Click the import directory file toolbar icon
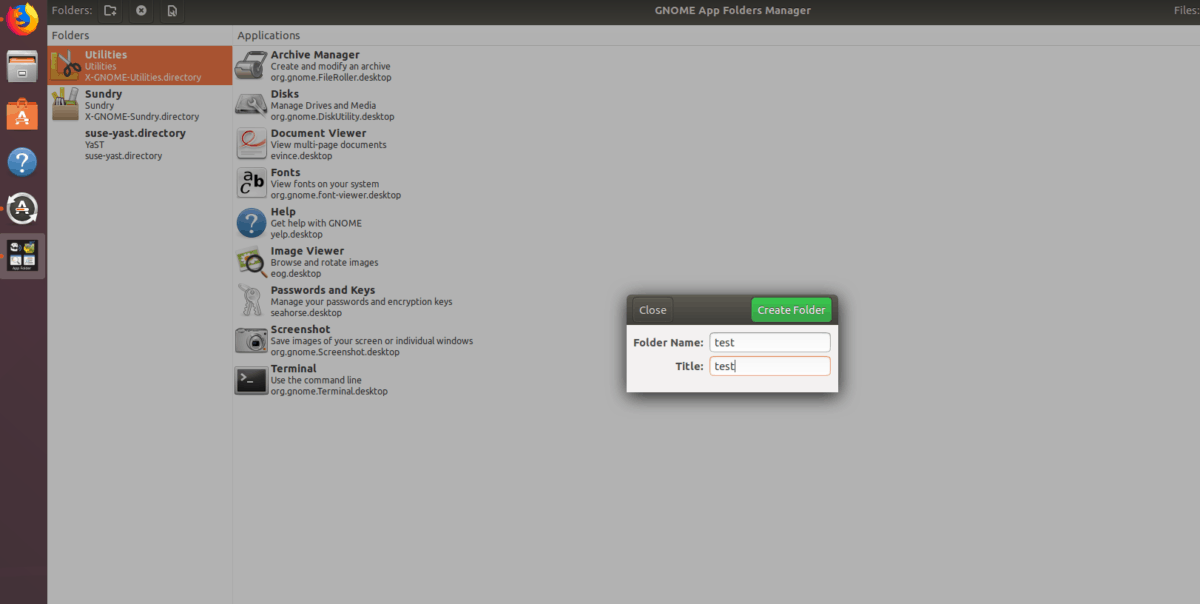The height and width of the screenshot is (604, 1200). (171, 11)
